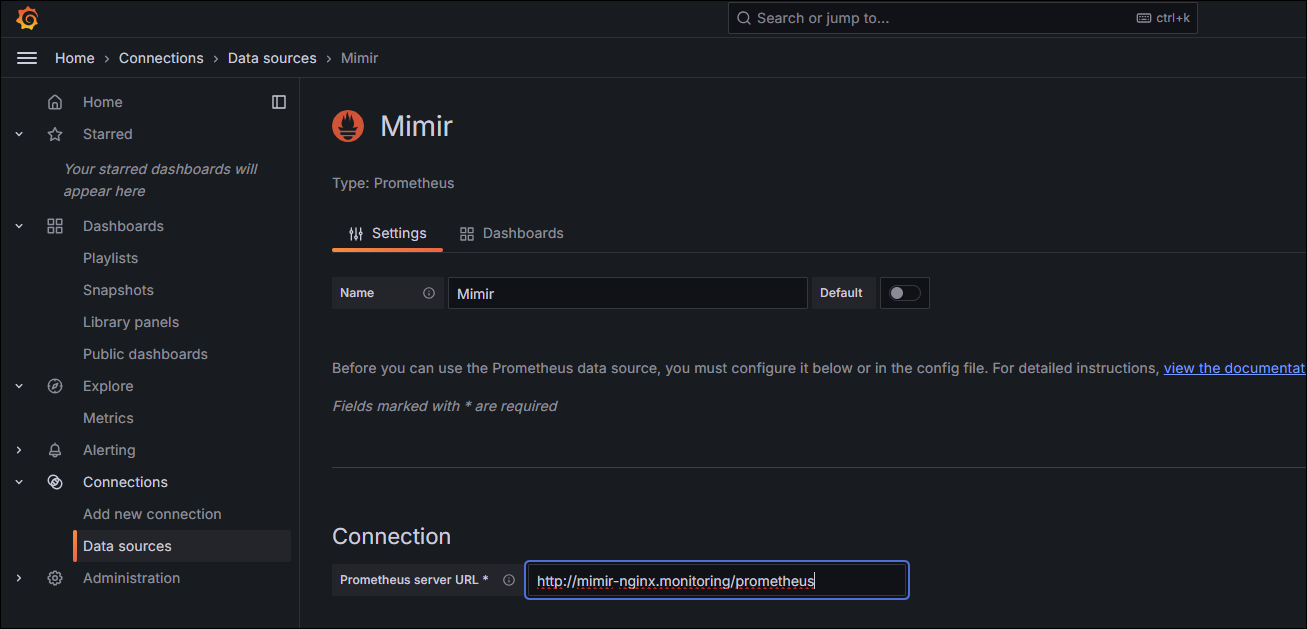Collapse the Connections section chevron
Image resolution: width=1307 pixels, height=629 pixels.
click(19, 482)
